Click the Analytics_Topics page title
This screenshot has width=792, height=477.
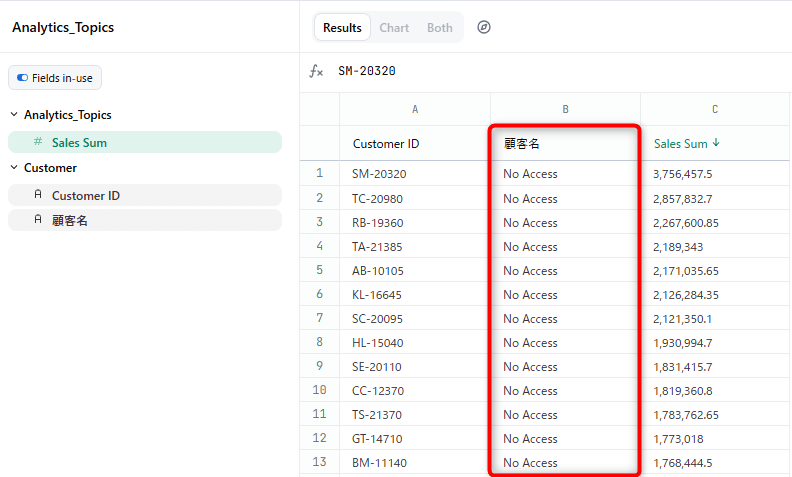pyautogui.click(x=63, y=27)
